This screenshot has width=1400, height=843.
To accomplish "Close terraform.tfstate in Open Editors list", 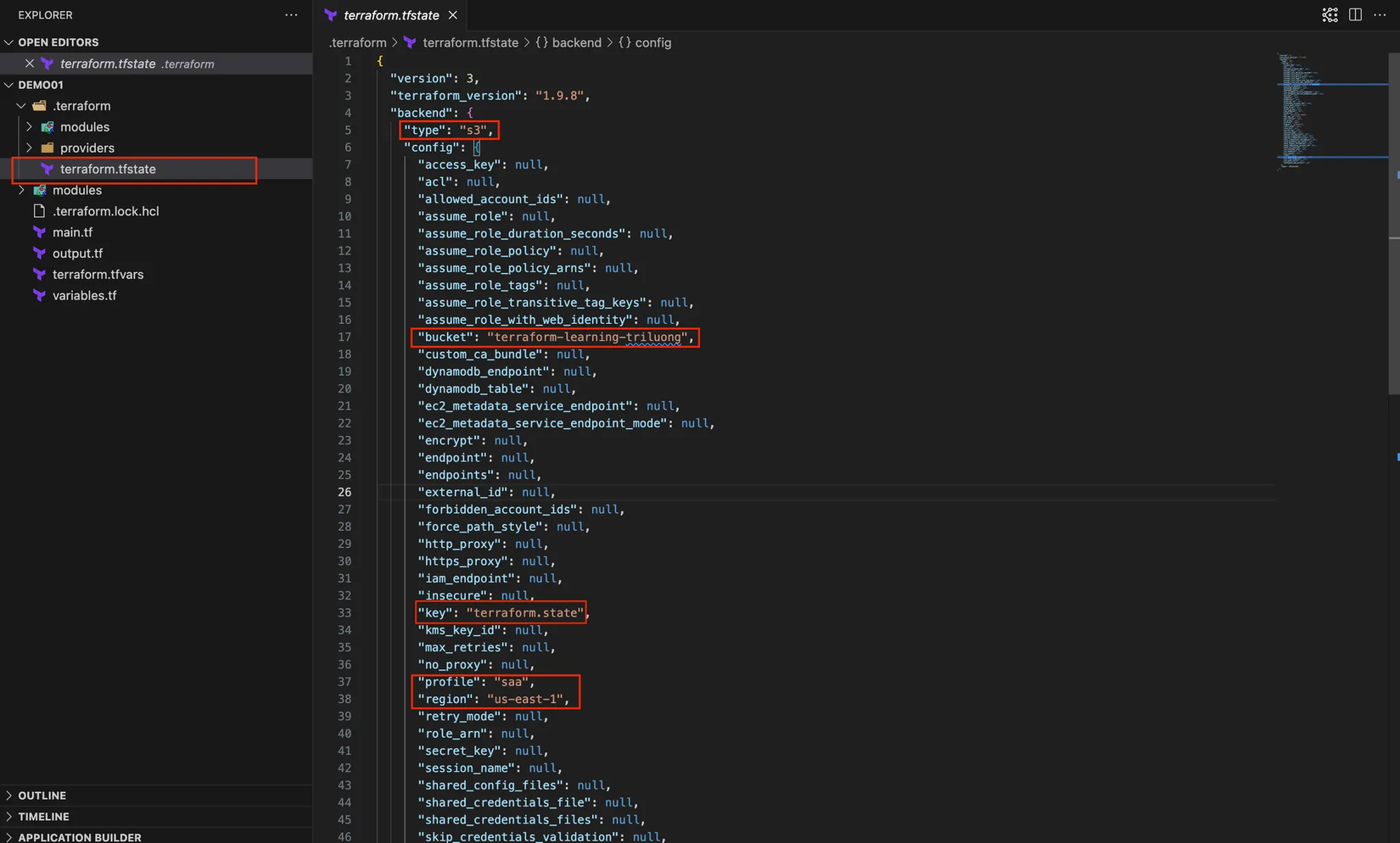I will pyautogui.click(x=30, y=64).
